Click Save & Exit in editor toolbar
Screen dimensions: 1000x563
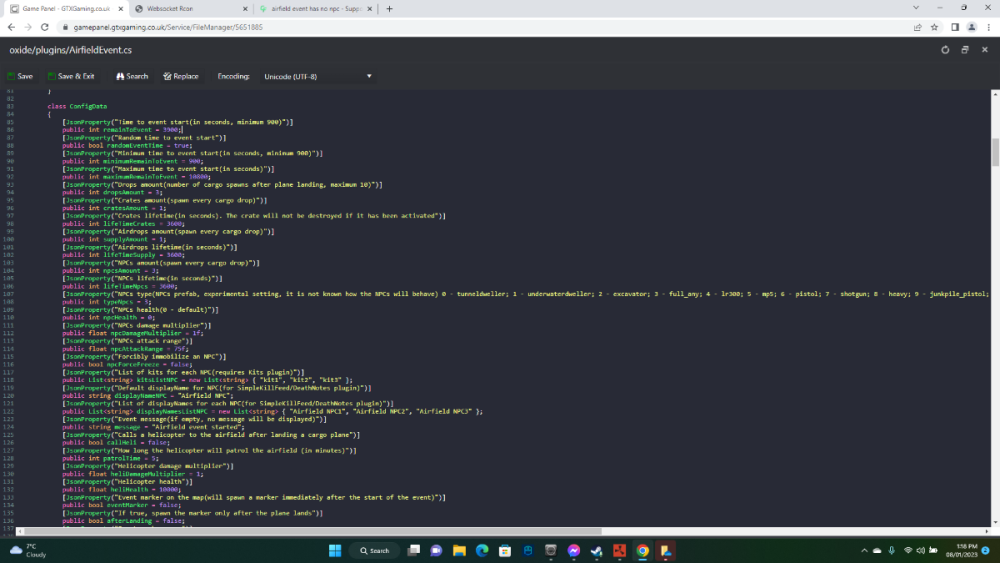coord(71,76)
